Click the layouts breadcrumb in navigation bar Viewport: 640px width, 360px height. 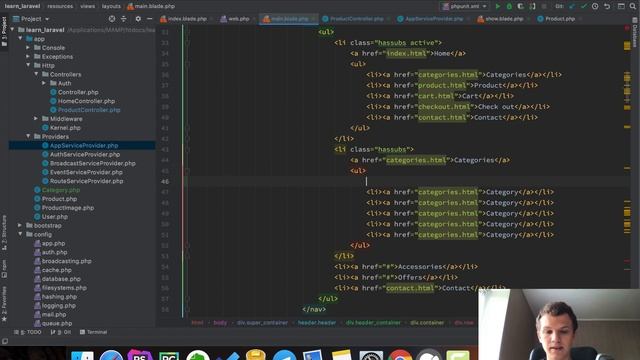click(x=111, y=7)
